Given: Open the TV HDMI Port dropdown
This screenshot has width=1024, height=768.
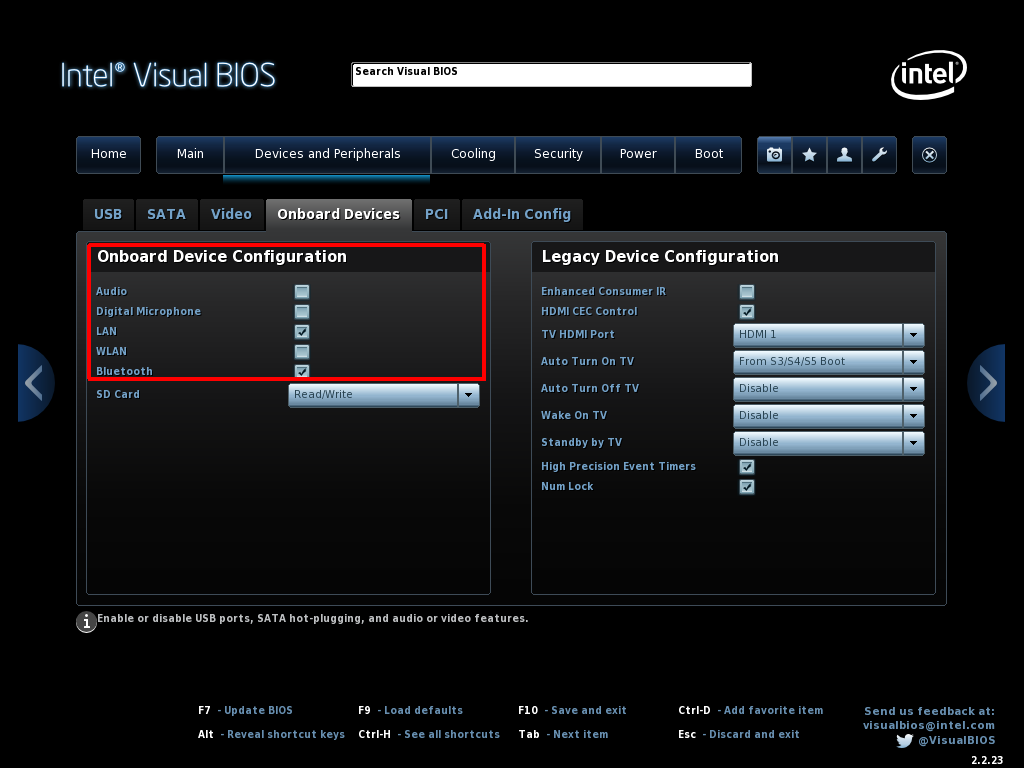Looking at the screenshot, I should pos(829,334).
